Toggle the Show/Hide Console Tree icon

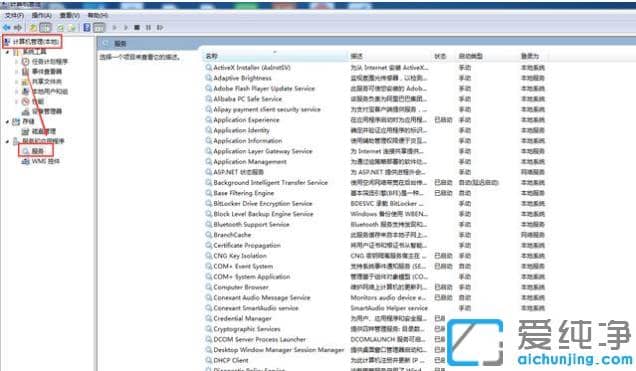point(45,28)
